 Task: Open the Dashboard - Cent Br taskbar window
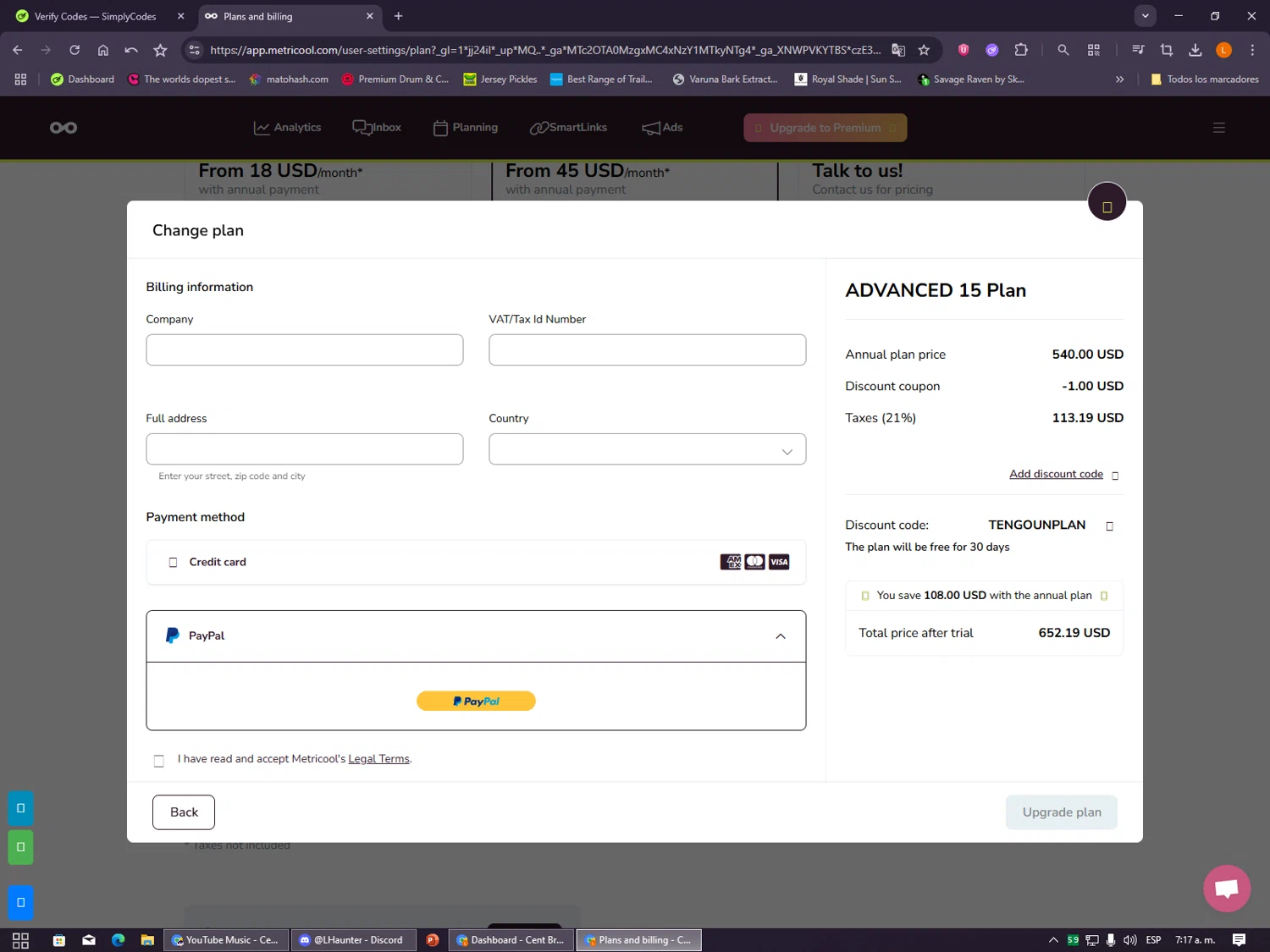(x=511, y=940)
